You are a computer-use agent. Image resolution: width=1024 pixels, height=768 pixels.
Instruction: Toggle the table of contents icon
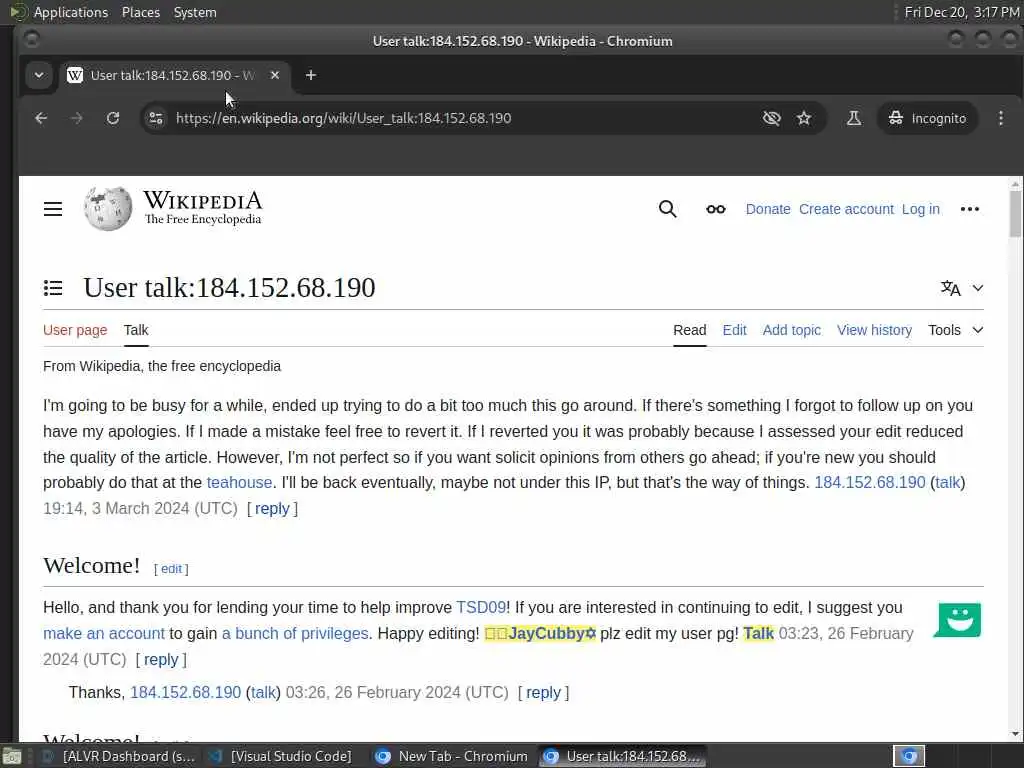click(x=53, y=287)
